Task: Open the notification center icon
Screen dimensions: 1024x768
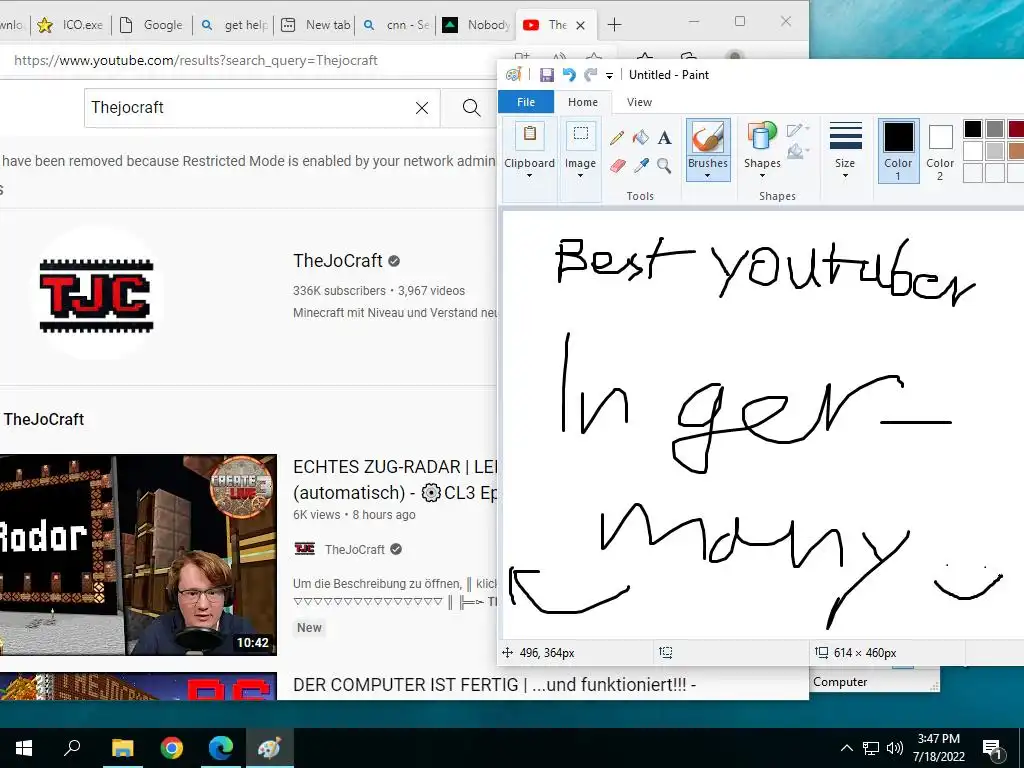Action: (x=991, y=748)
